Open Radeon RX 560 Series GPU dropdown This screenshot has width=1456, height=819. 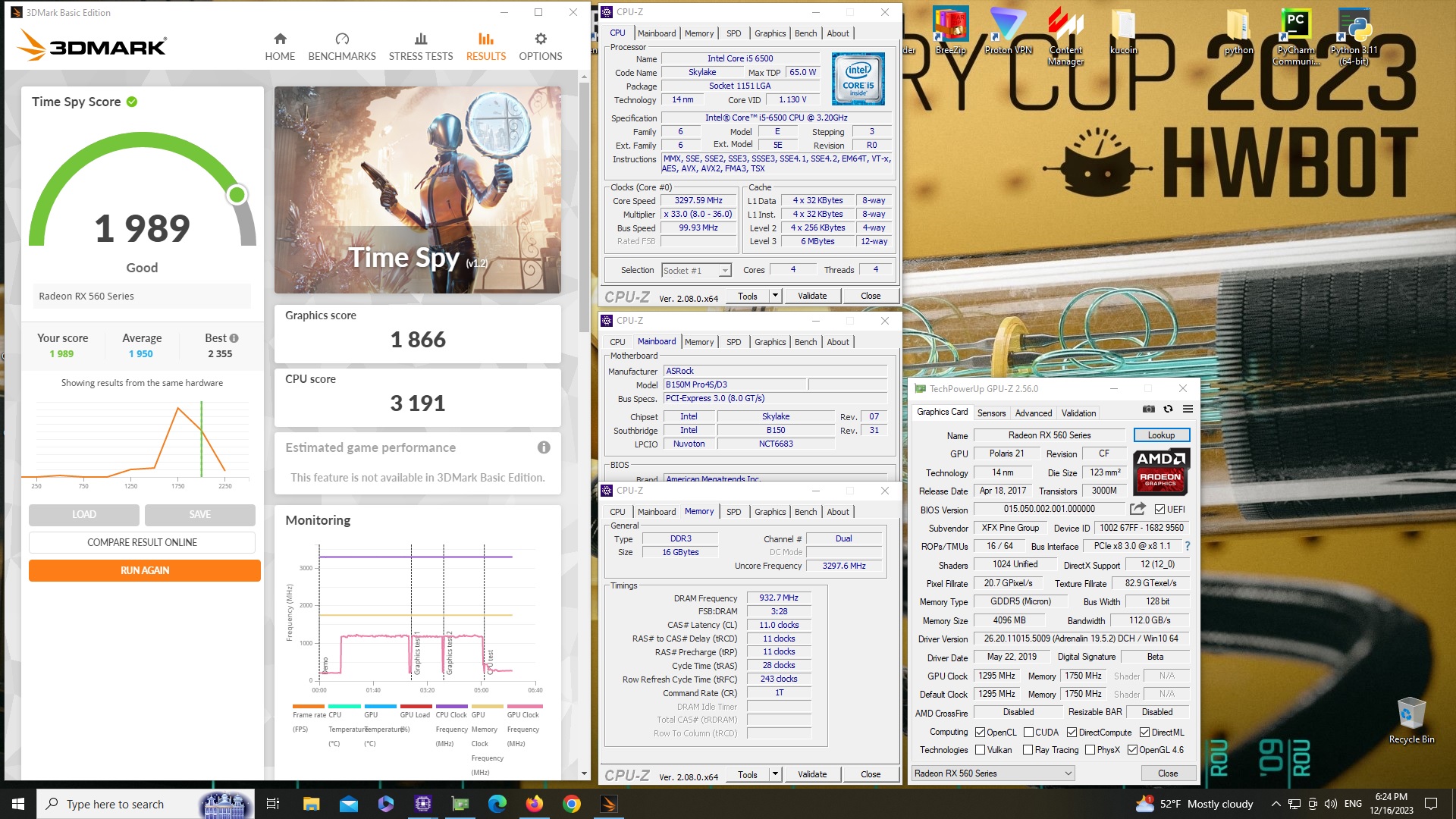coord(993,773)
